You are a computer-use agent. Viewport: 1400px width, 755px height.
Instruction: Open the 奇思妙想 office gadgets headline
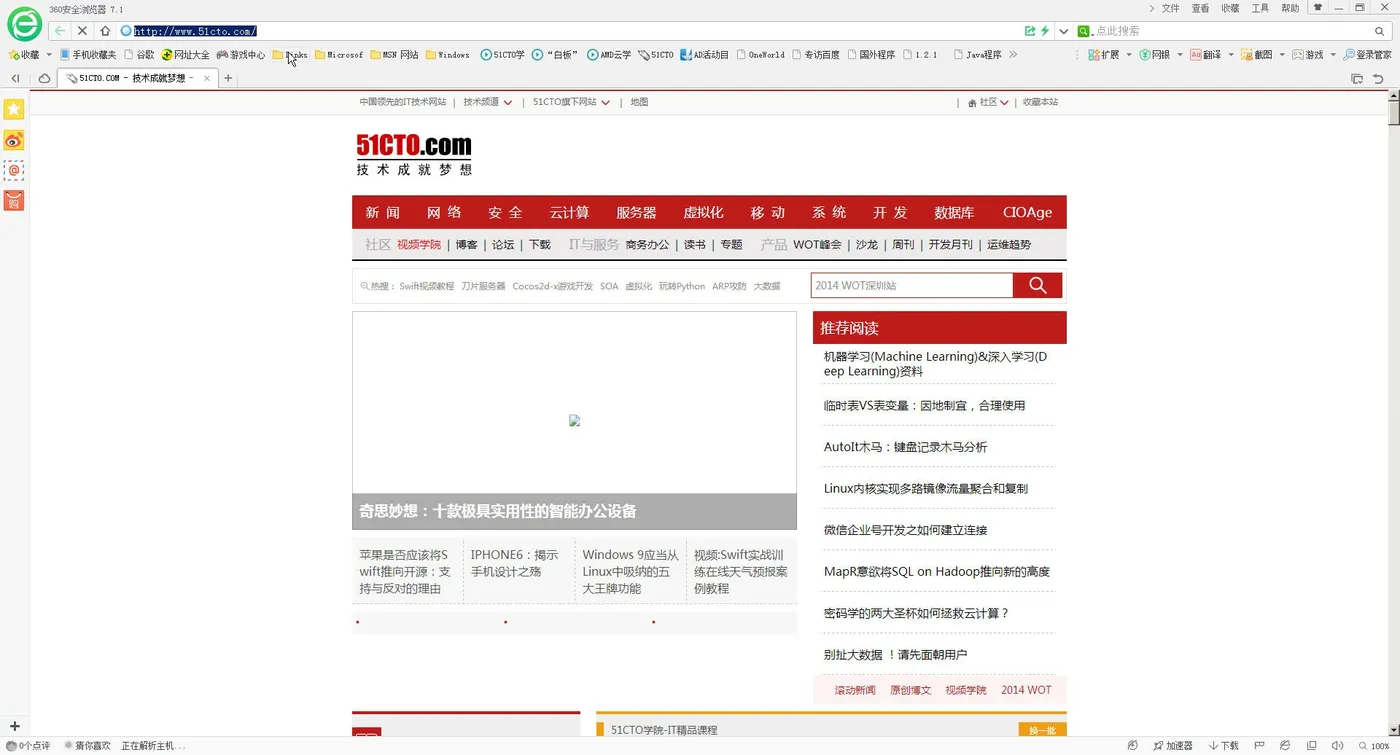point(498,511)
